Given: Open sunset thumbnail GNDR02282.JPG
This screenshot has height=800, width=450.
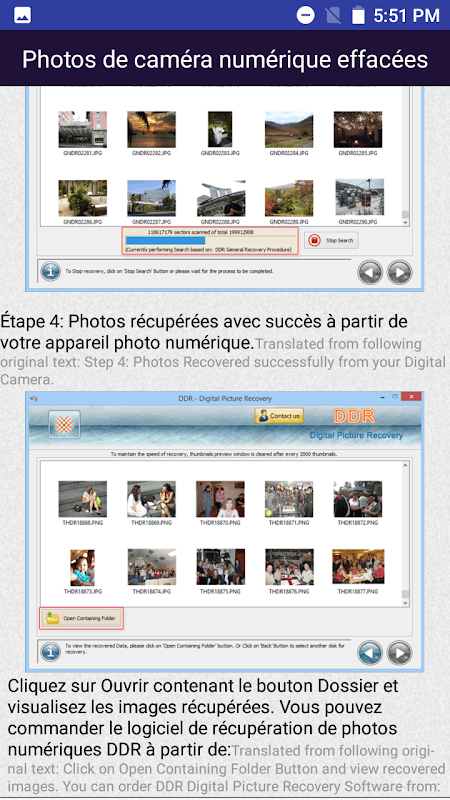Looking at the screenshot, I should pos(151,129).
